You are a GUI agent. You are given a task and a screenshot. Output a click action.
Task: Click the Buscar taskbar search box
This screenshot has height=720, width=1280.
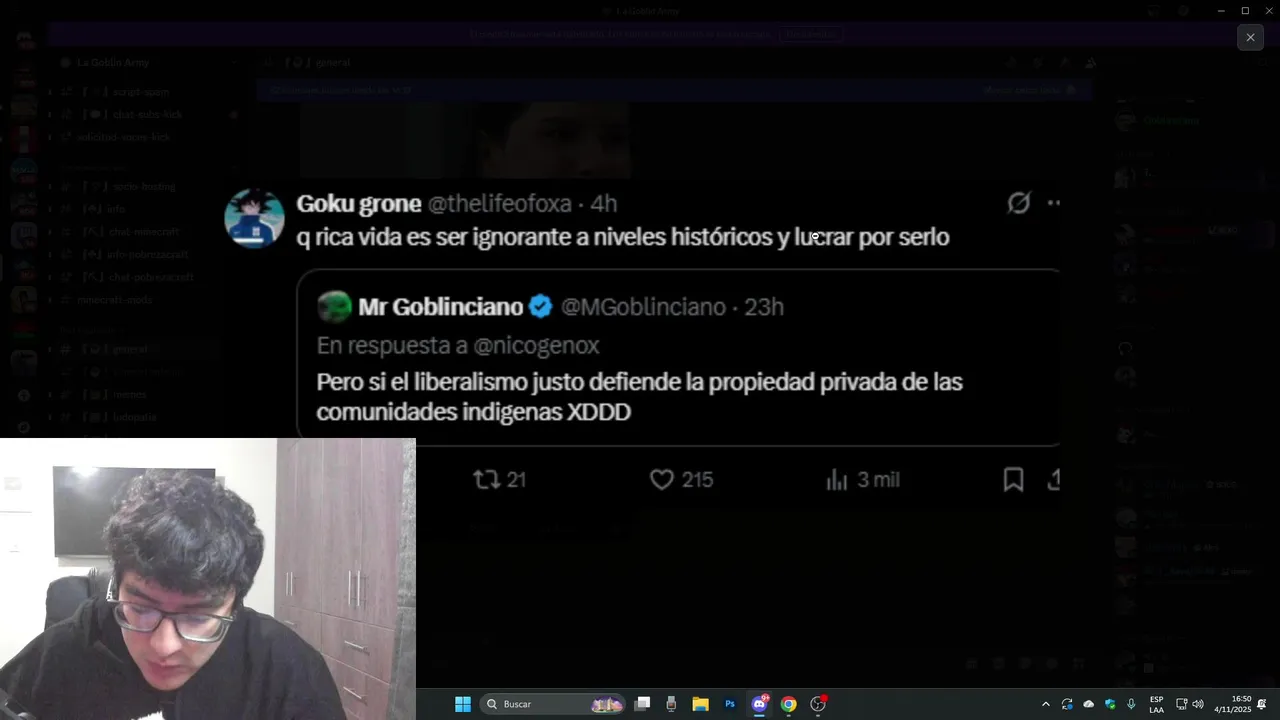pos(553,704)
